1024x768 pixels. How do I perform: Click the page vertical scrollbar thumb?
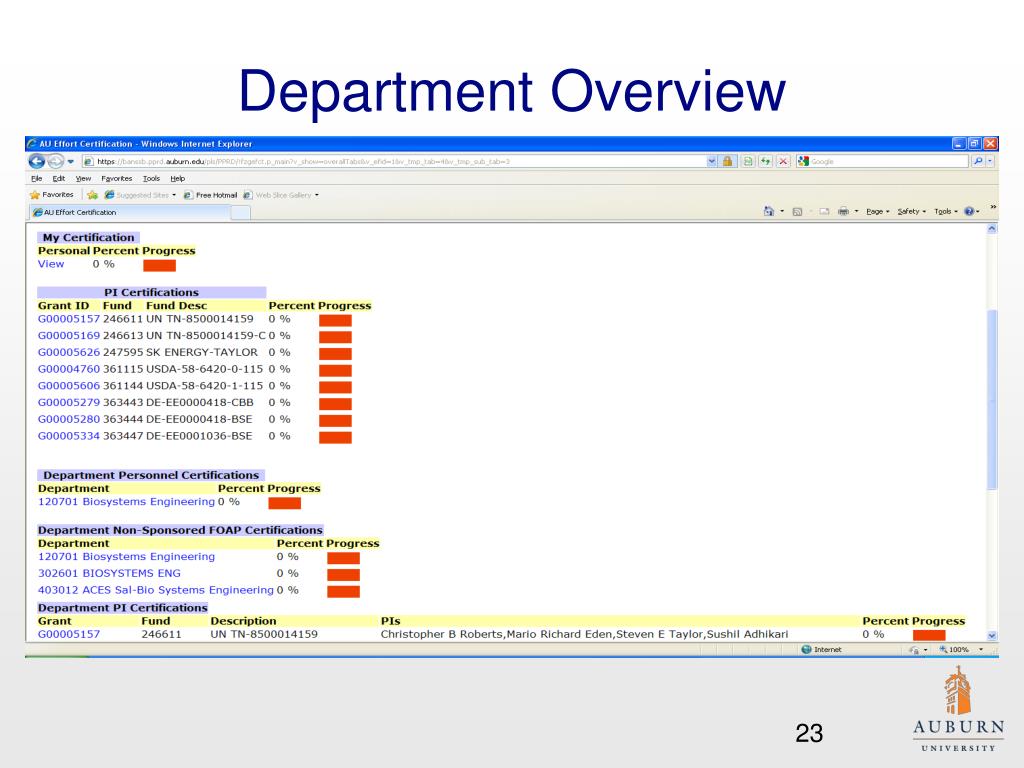coord(992,399)
